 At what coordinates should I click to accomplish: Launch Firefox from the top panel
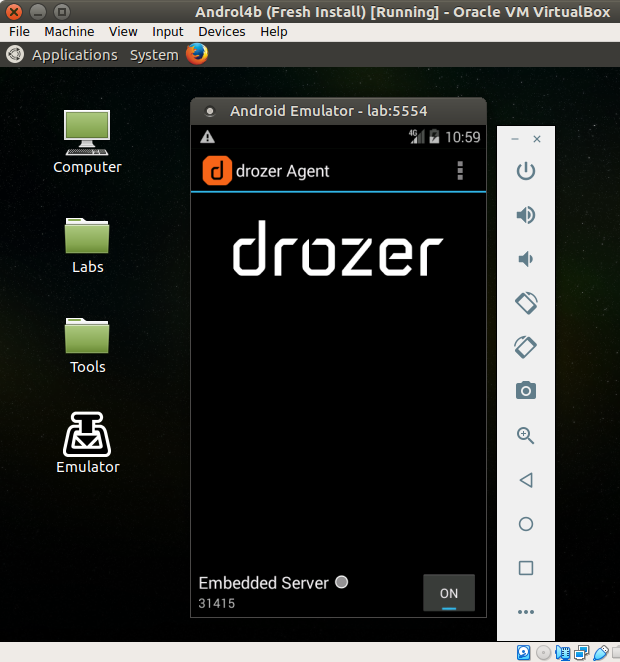click(196, 54)
